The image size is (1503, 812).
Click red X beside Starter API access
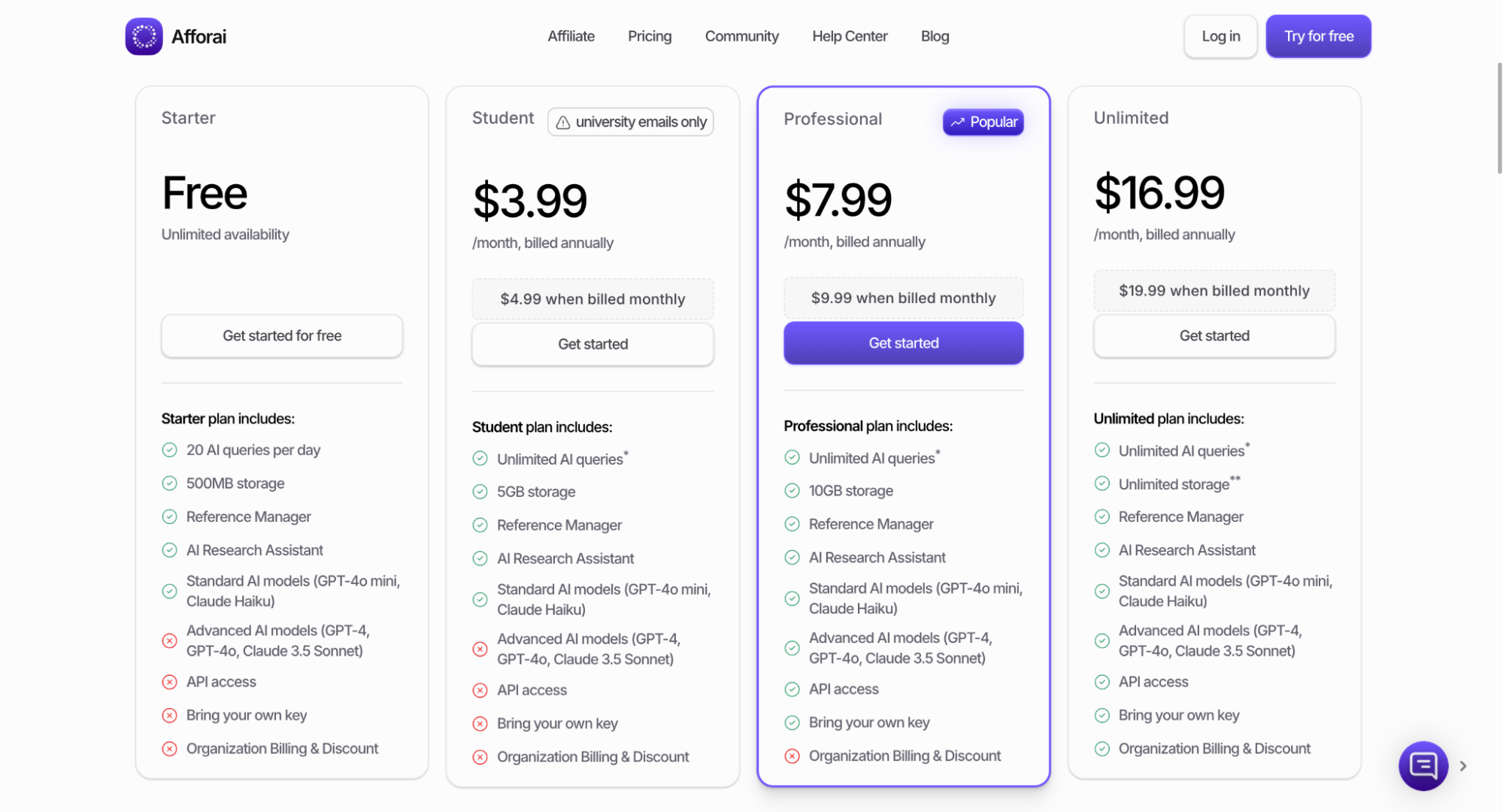[170, 682]
